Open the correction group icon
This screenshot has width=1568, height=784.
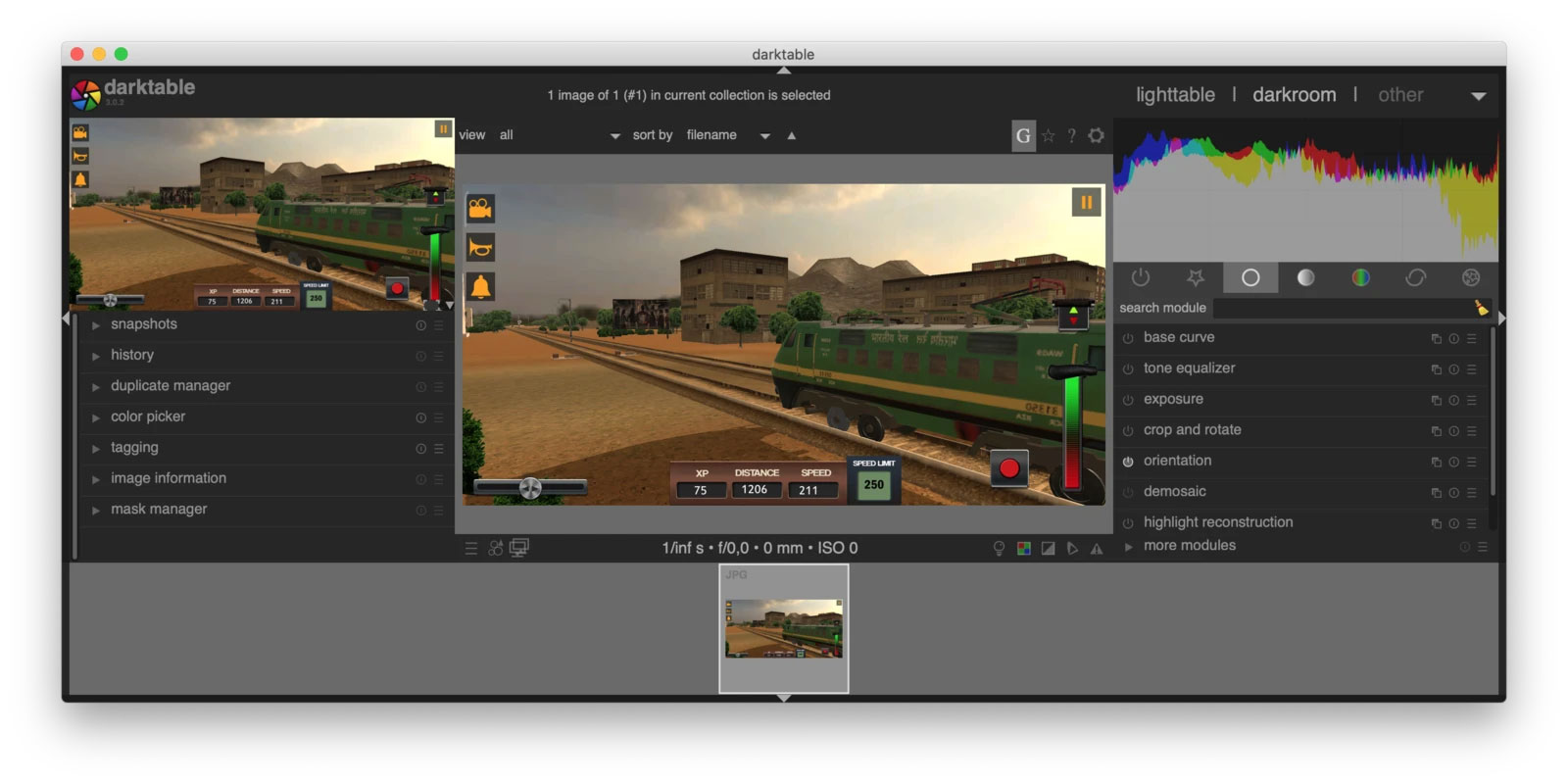click(1415, 277)
